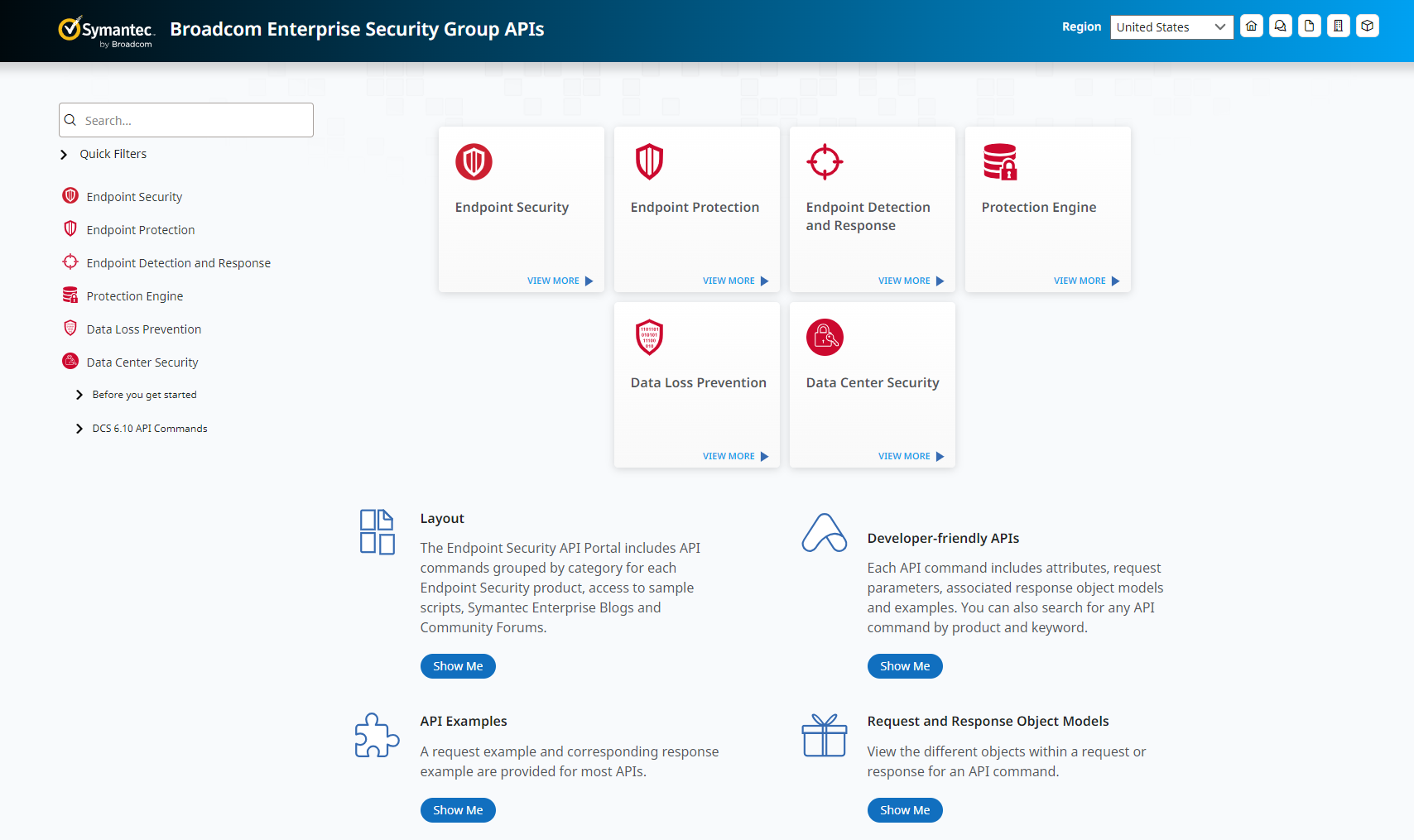Click Show Me under Layout
Viewport: 1414px width, 840px height.
(x=458, y=666)
